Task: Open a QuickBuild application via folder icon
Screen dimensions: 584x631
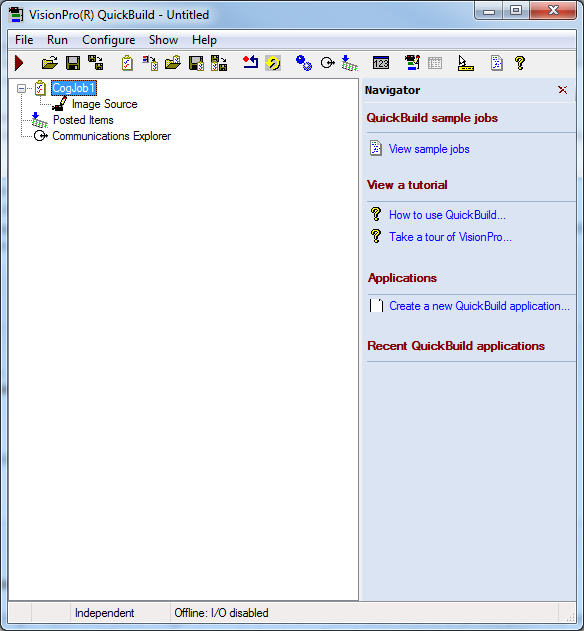Action: click(x=50, y=63)
